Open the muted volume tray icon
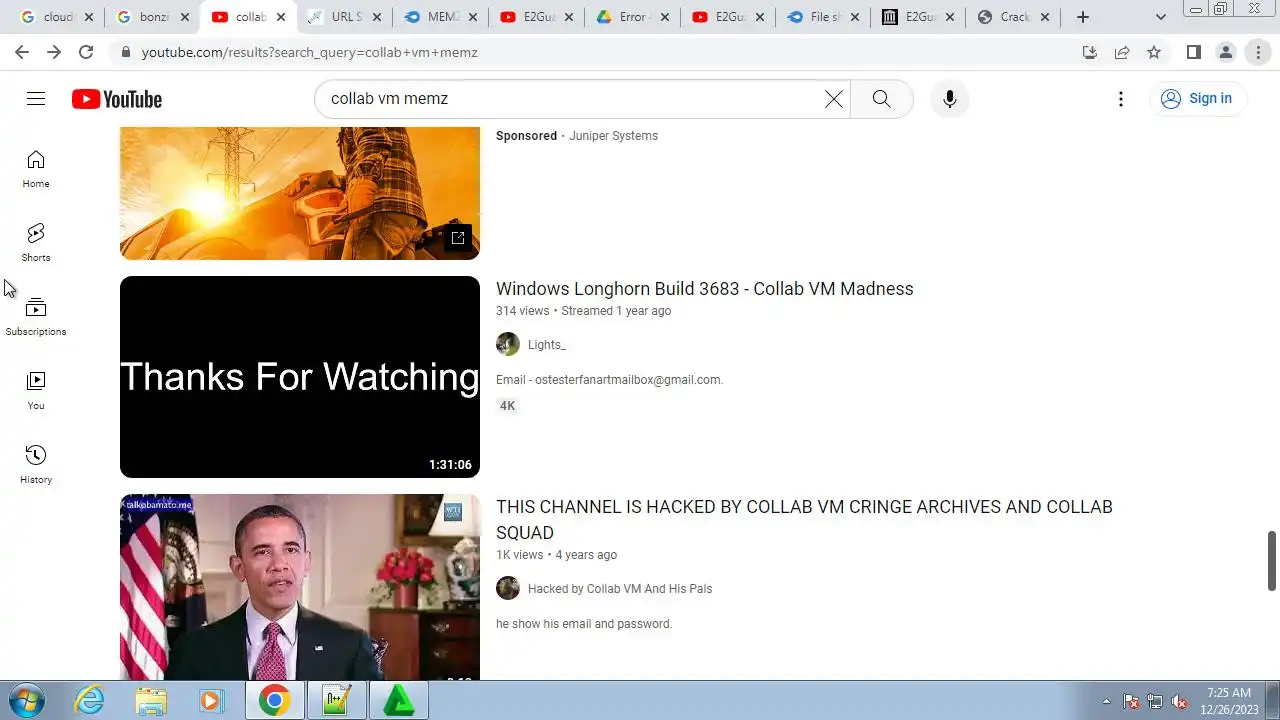Screen dimensions: 1280x720 pyautogui.click(x=1180, y=701)
